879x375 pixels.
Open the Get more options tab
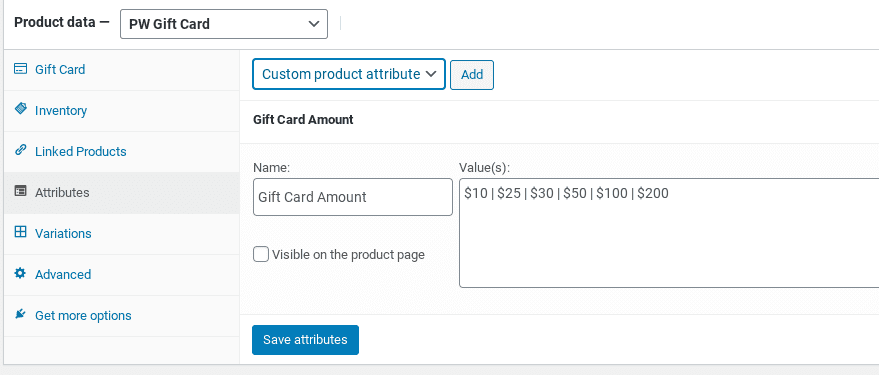[122, 316]
